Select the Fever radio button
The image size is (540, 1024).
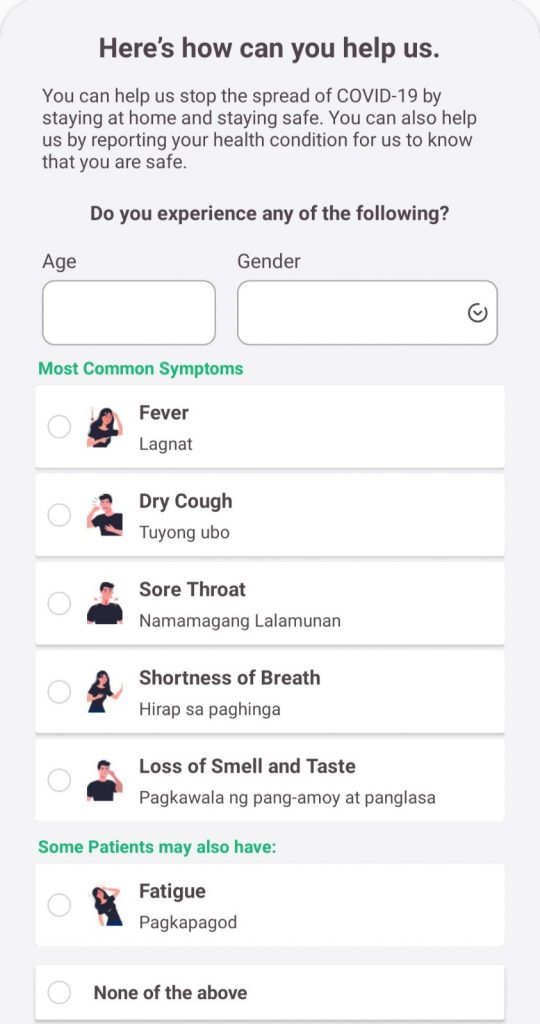[59, 427]
